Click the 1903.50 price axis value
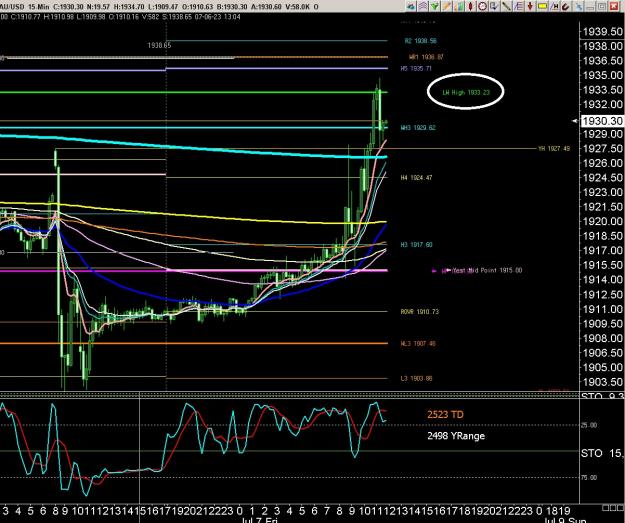 (602, 382)
